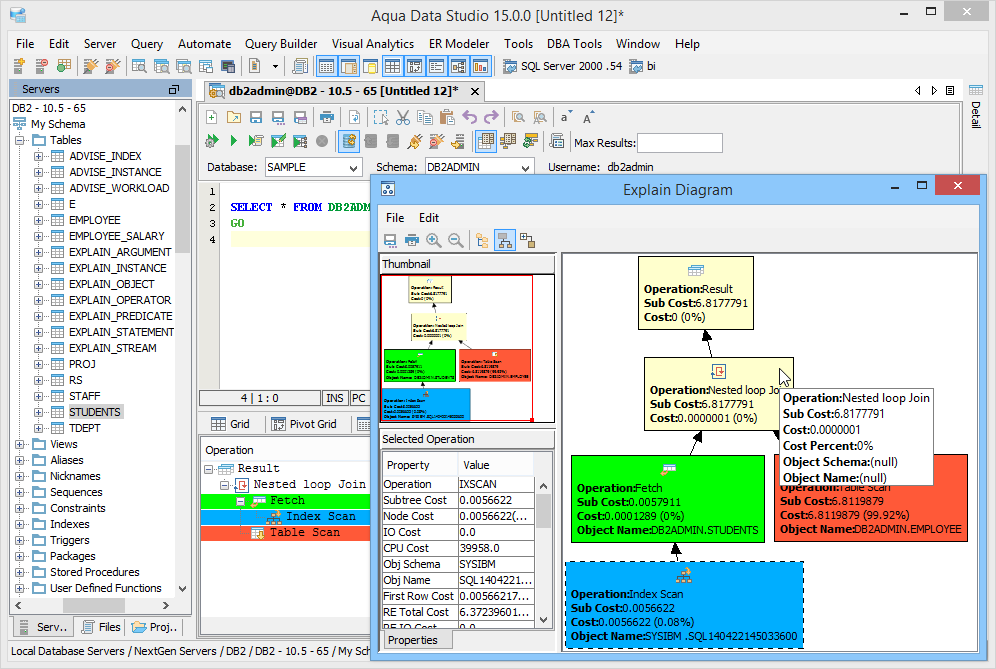Viewport: 996px width, 669px height.
Task: Expand the Indexes folder in Servers tree
Action: click(x=20, y=524)
